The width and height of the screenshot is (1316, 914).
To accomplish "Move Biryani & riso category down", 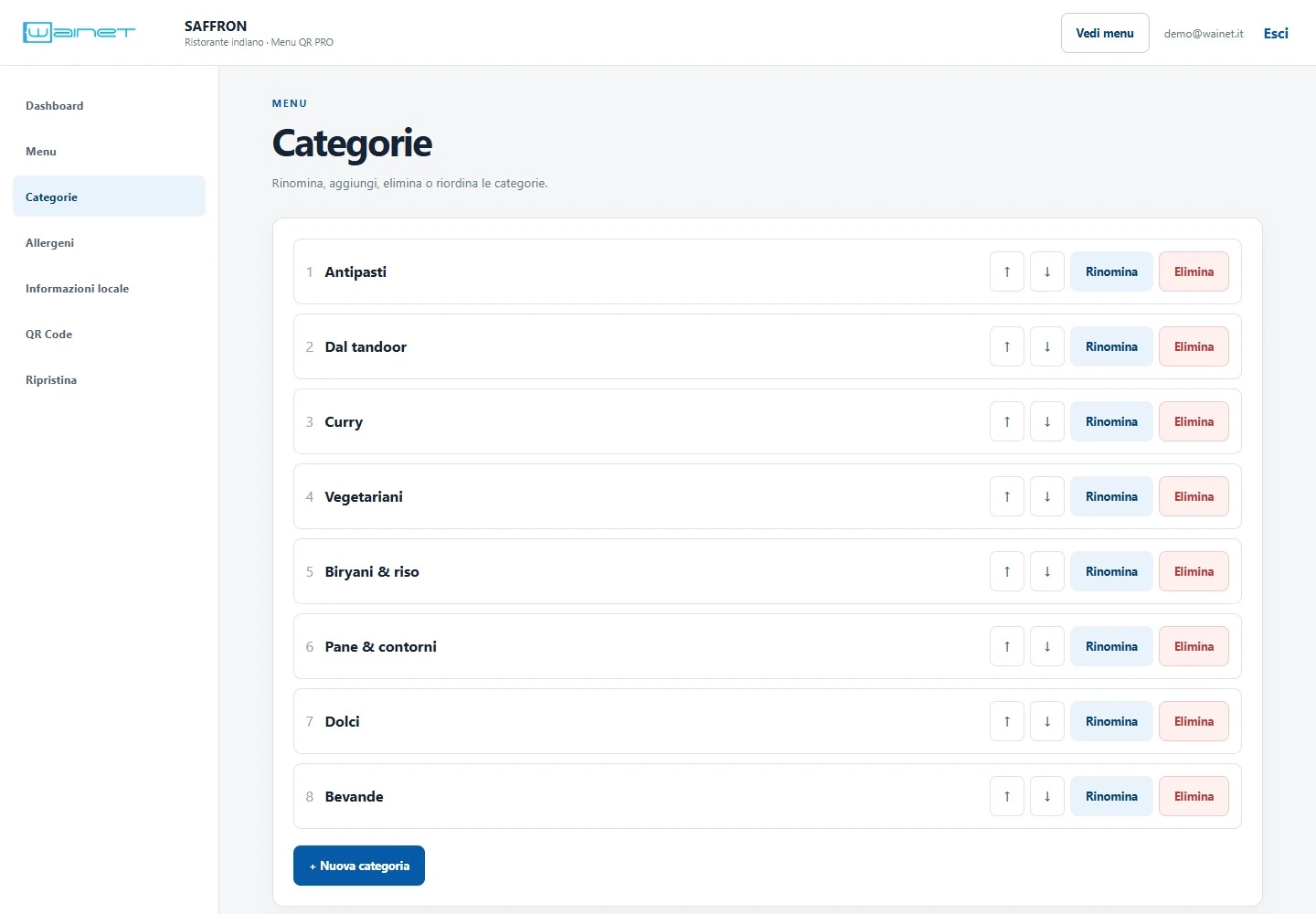I will [x=1047, y=571].
